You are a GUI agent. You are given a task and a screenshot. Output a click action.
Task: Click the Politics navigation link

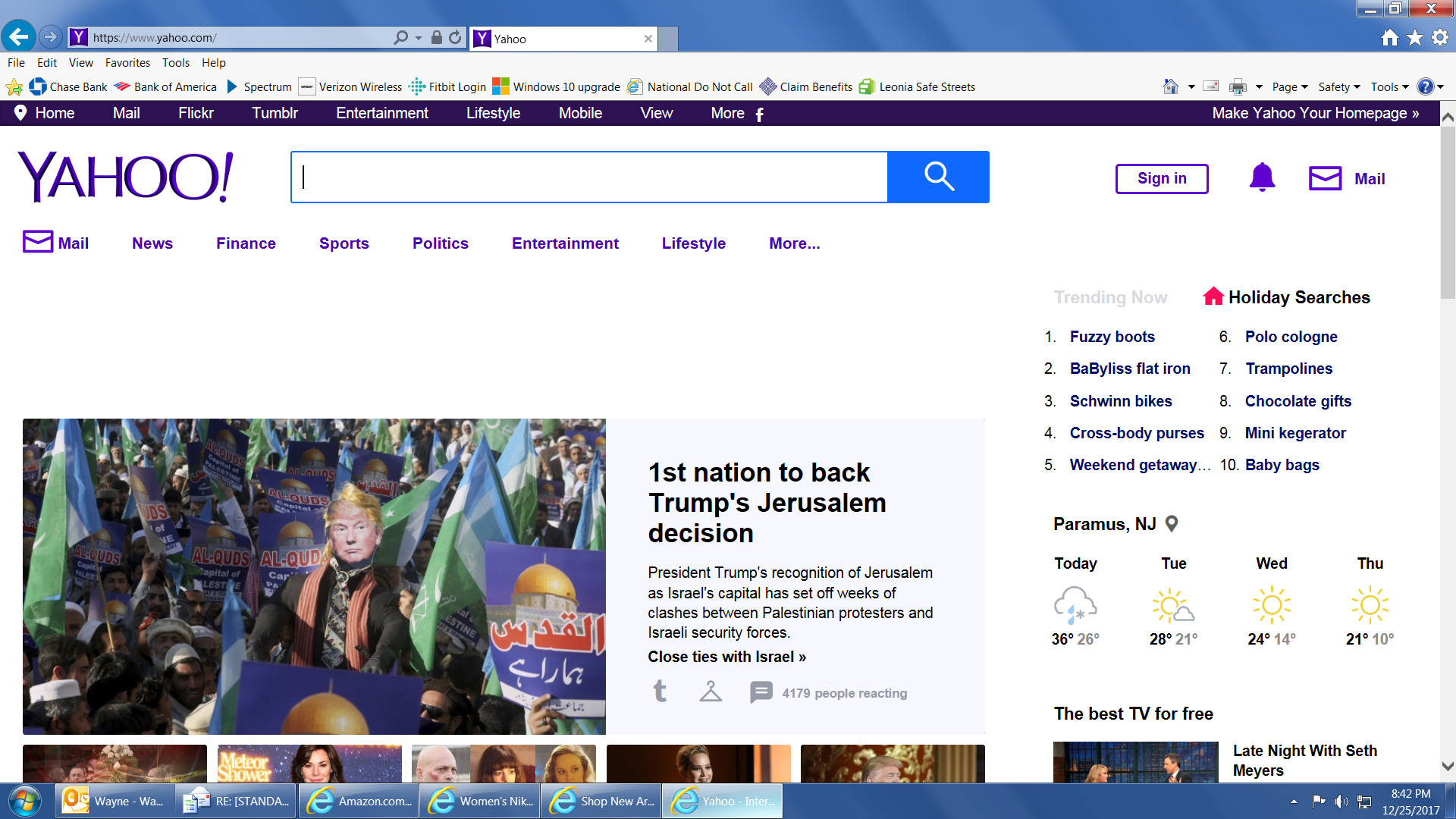pyautogui.click(x=440, y=243)
